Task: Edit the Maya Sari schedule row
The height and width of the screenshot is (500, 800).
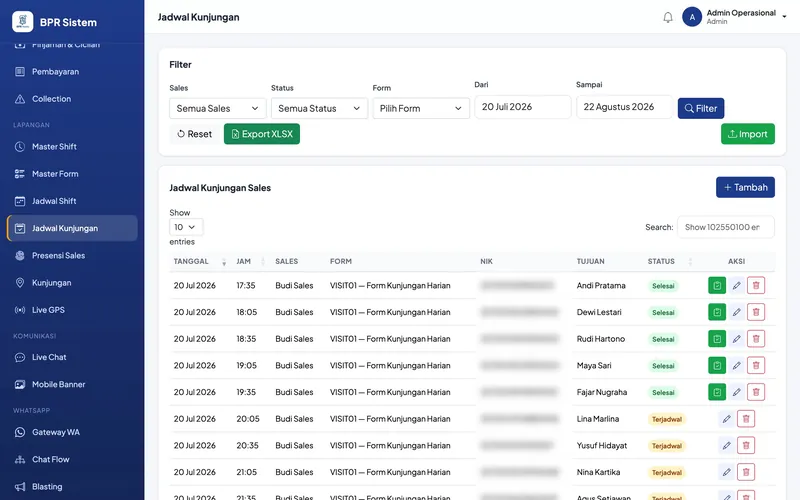Action: [x=736, y=365]
